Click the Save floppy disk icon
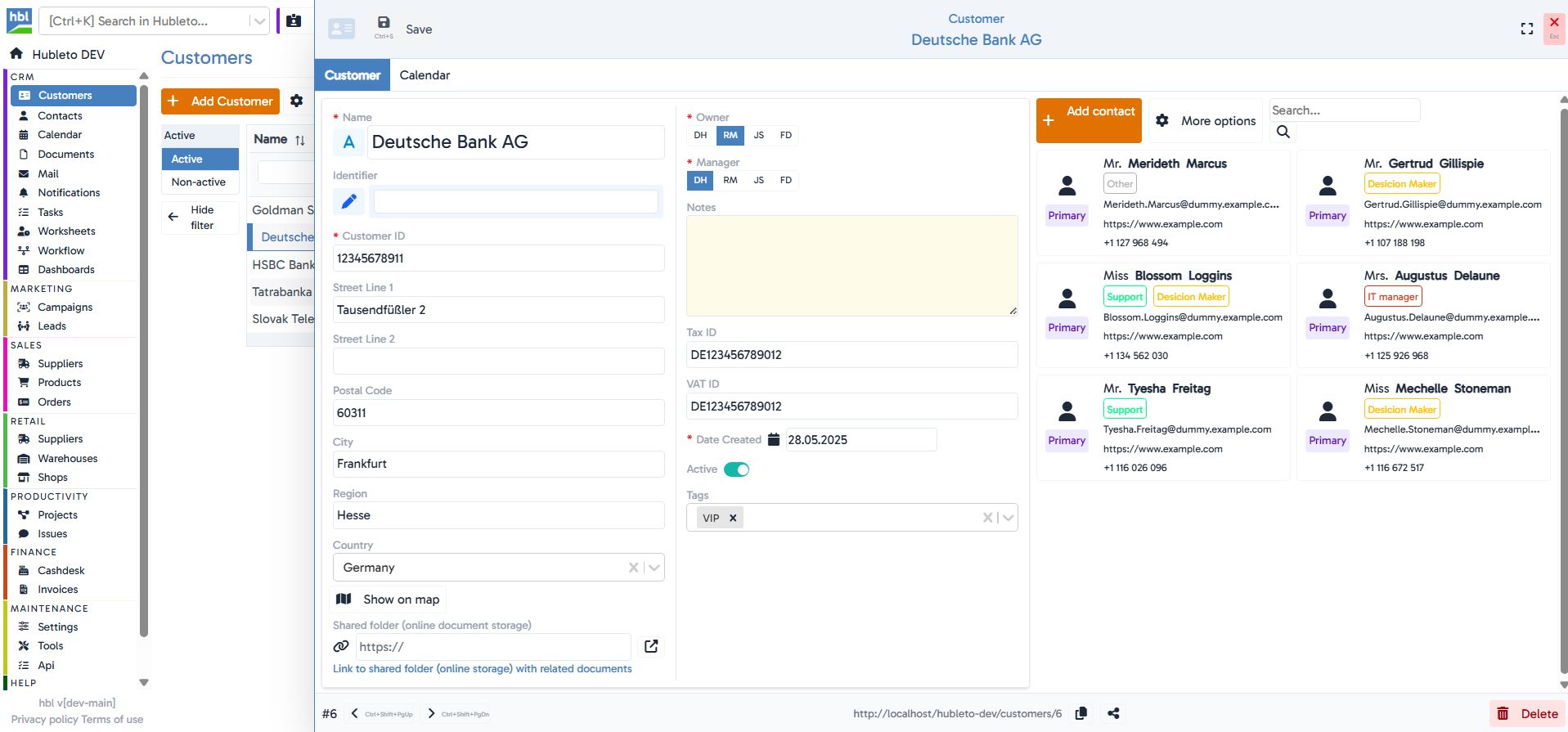Image resolution: width=1568 pixels, height=732 pixels. [x=384, y=23]
